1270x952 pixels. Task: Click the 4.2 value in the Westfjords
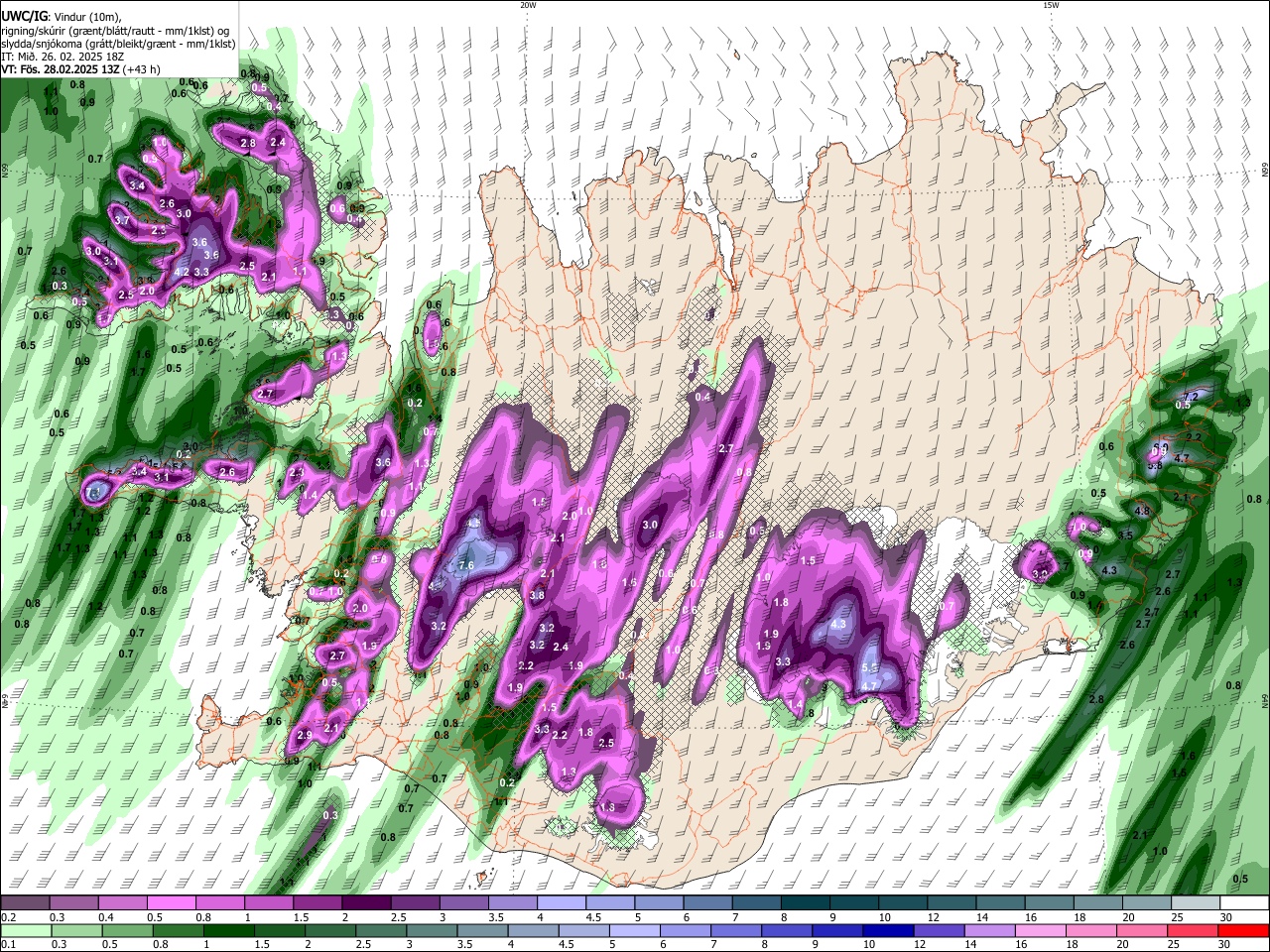click(182, 272)
